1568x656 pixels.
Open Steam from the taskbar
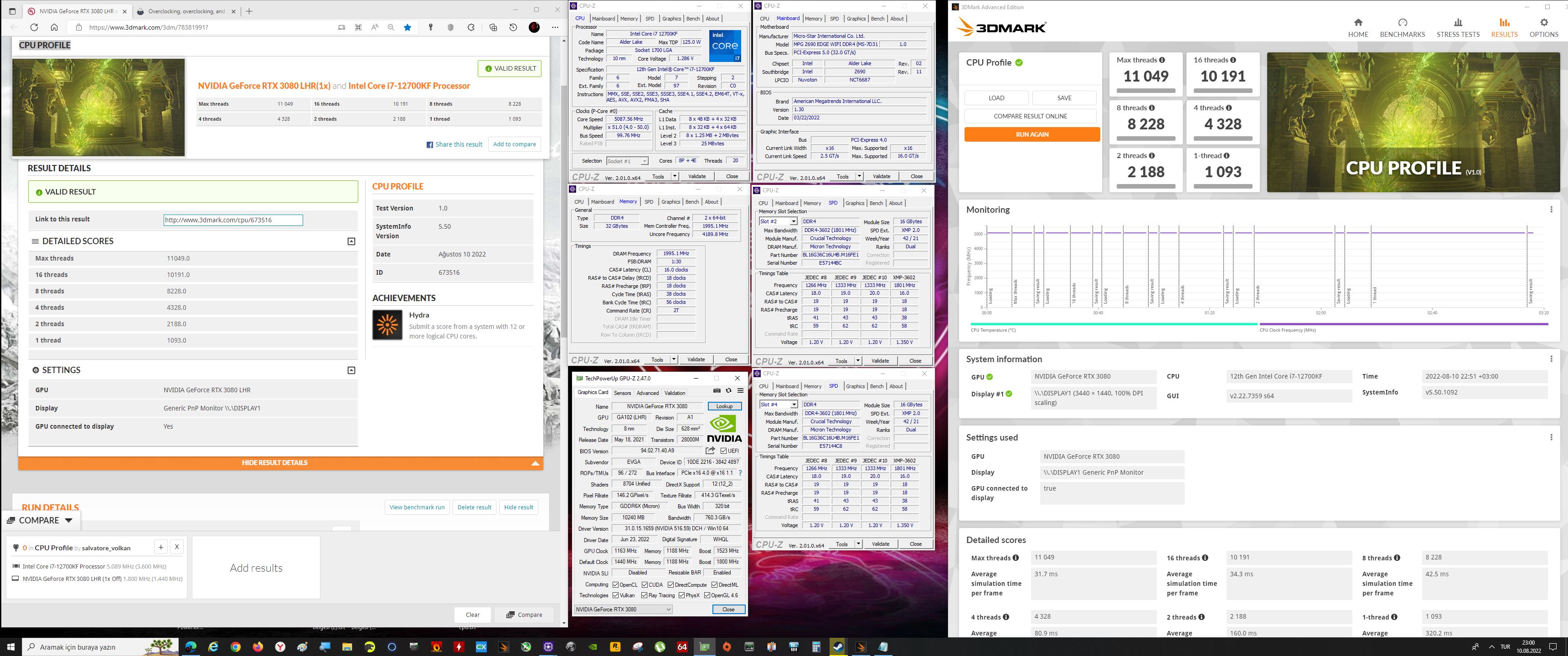tap(838, 647)
